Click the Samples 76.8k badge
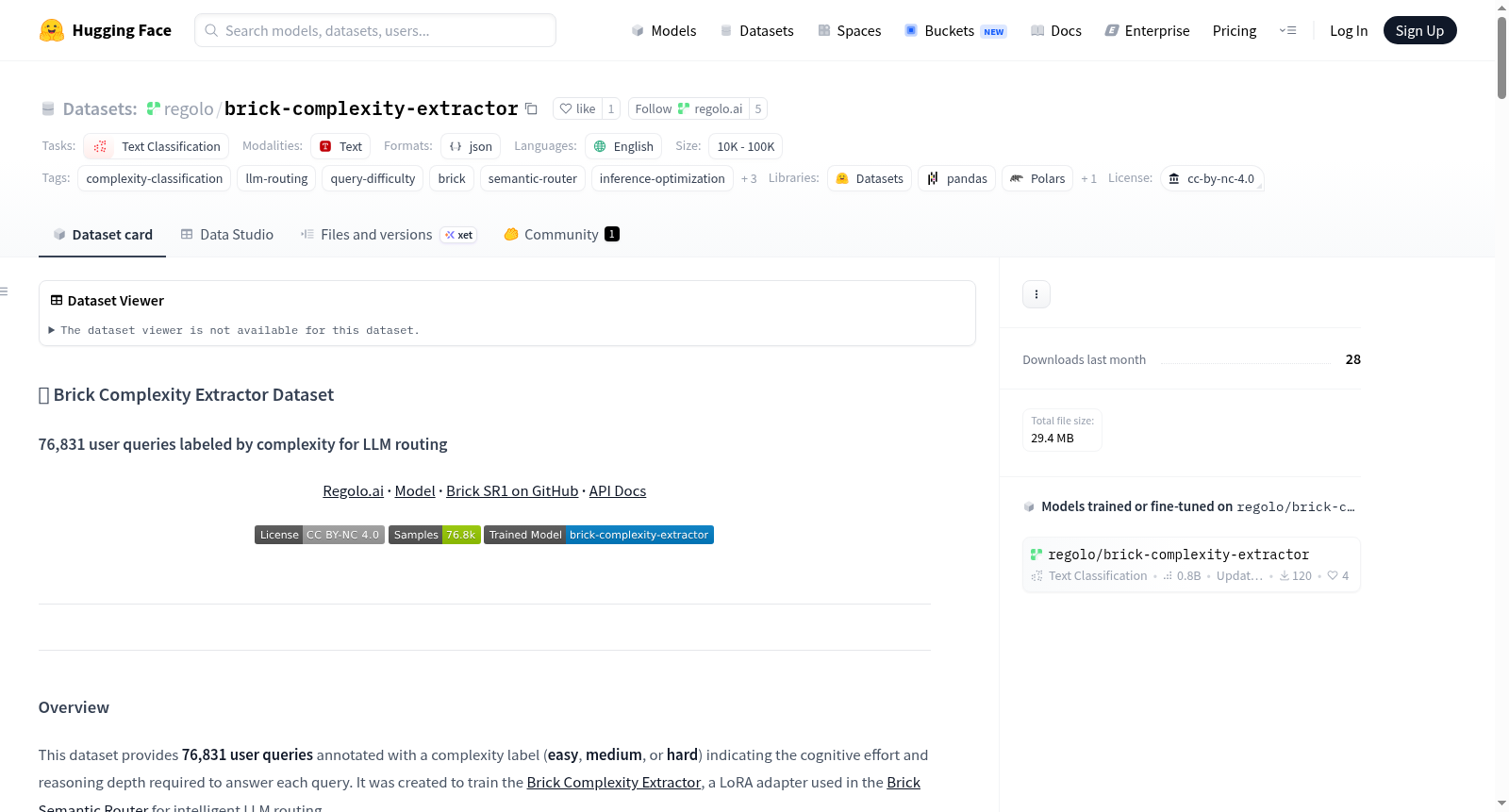The width and height of the screenshot is (1509, 812). pyautogui.click(x=435, y=535)
